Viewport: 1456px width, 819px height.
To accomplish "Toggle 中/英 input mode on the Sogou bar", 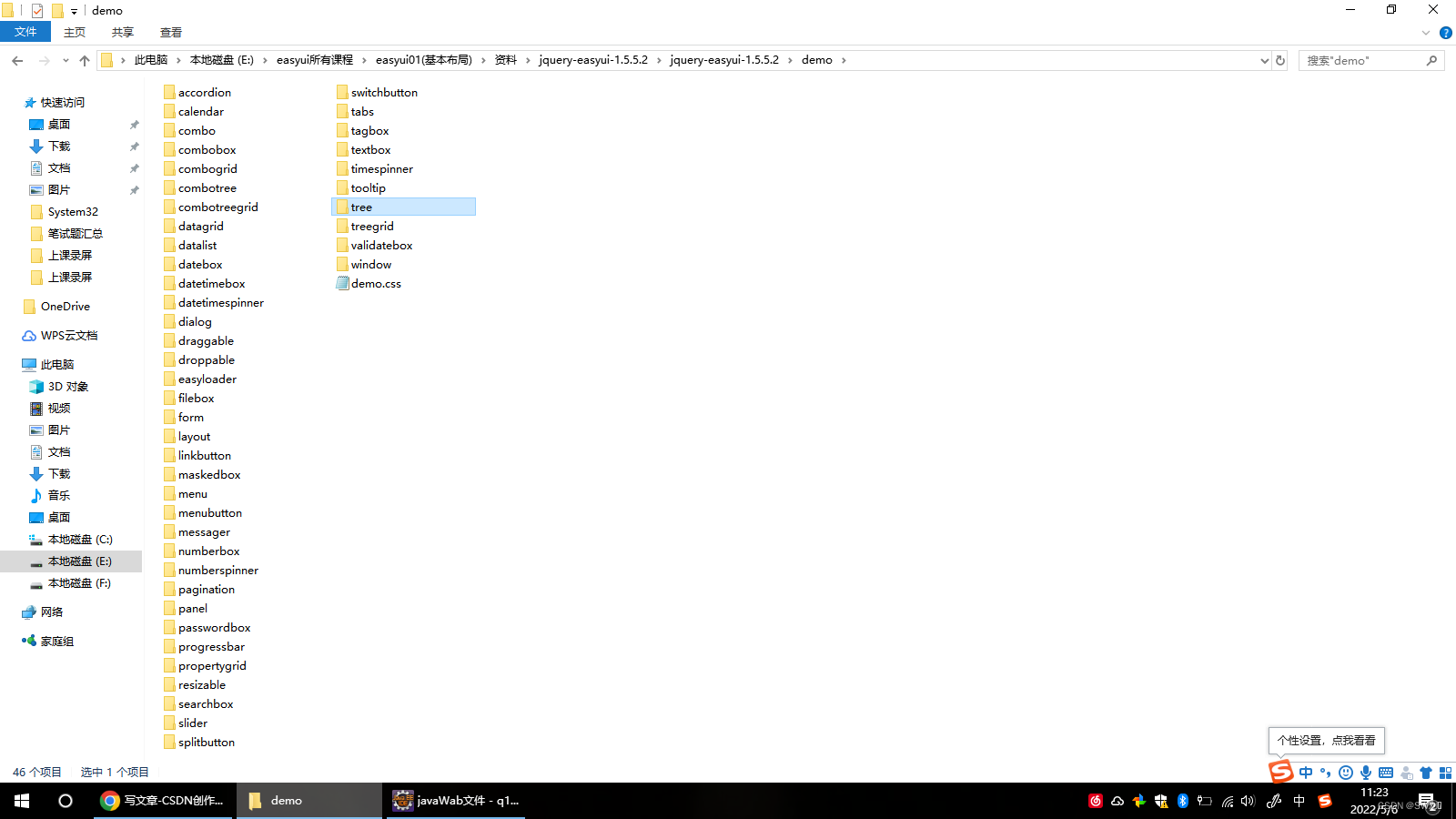I will click(1306, 772).
